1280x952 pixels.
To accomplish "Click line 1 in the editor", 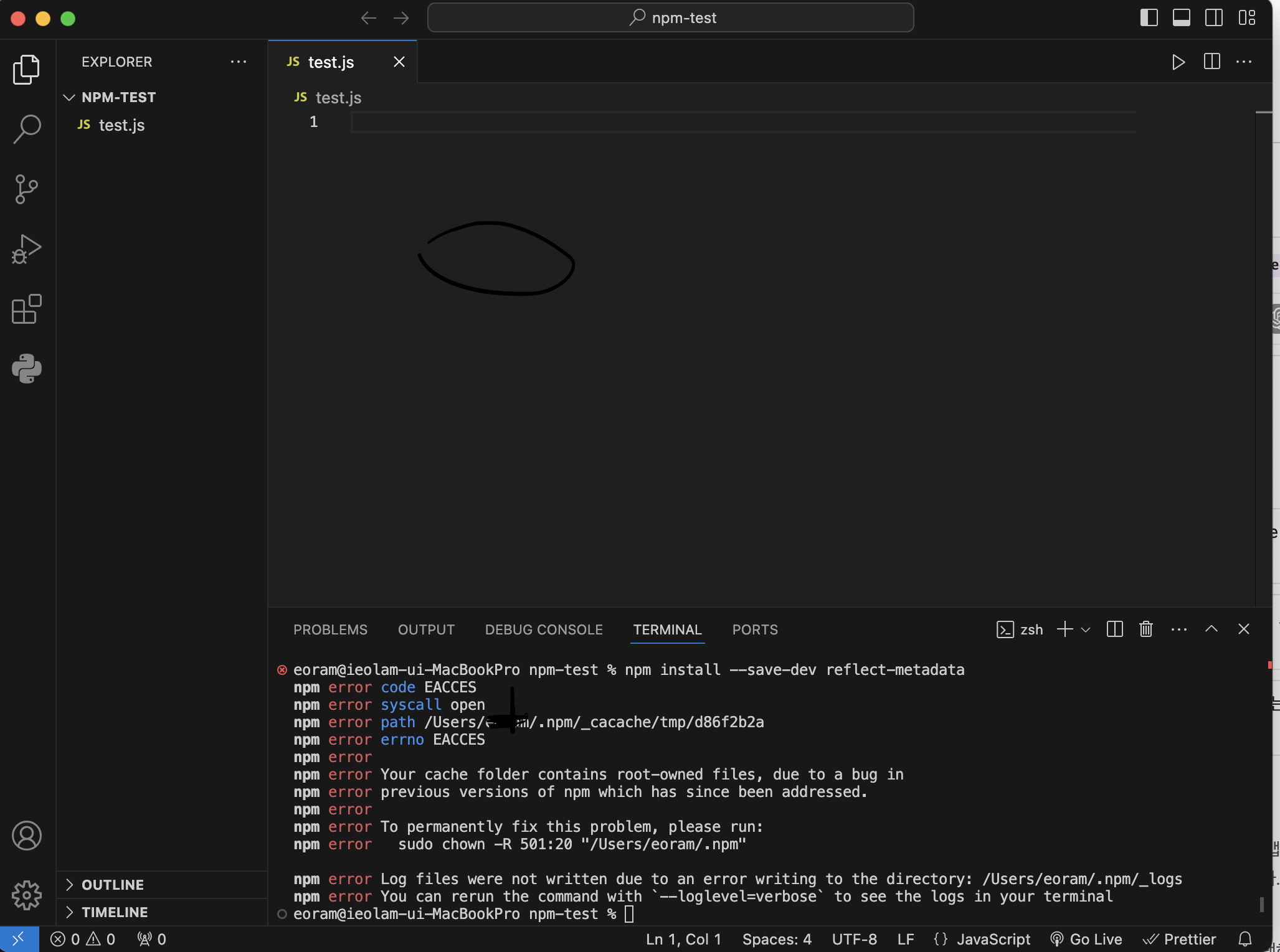I will point(743,122).
